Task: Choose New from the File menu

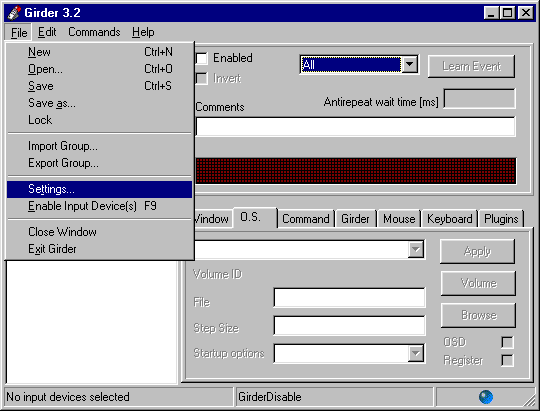Action: click(100, 52)
